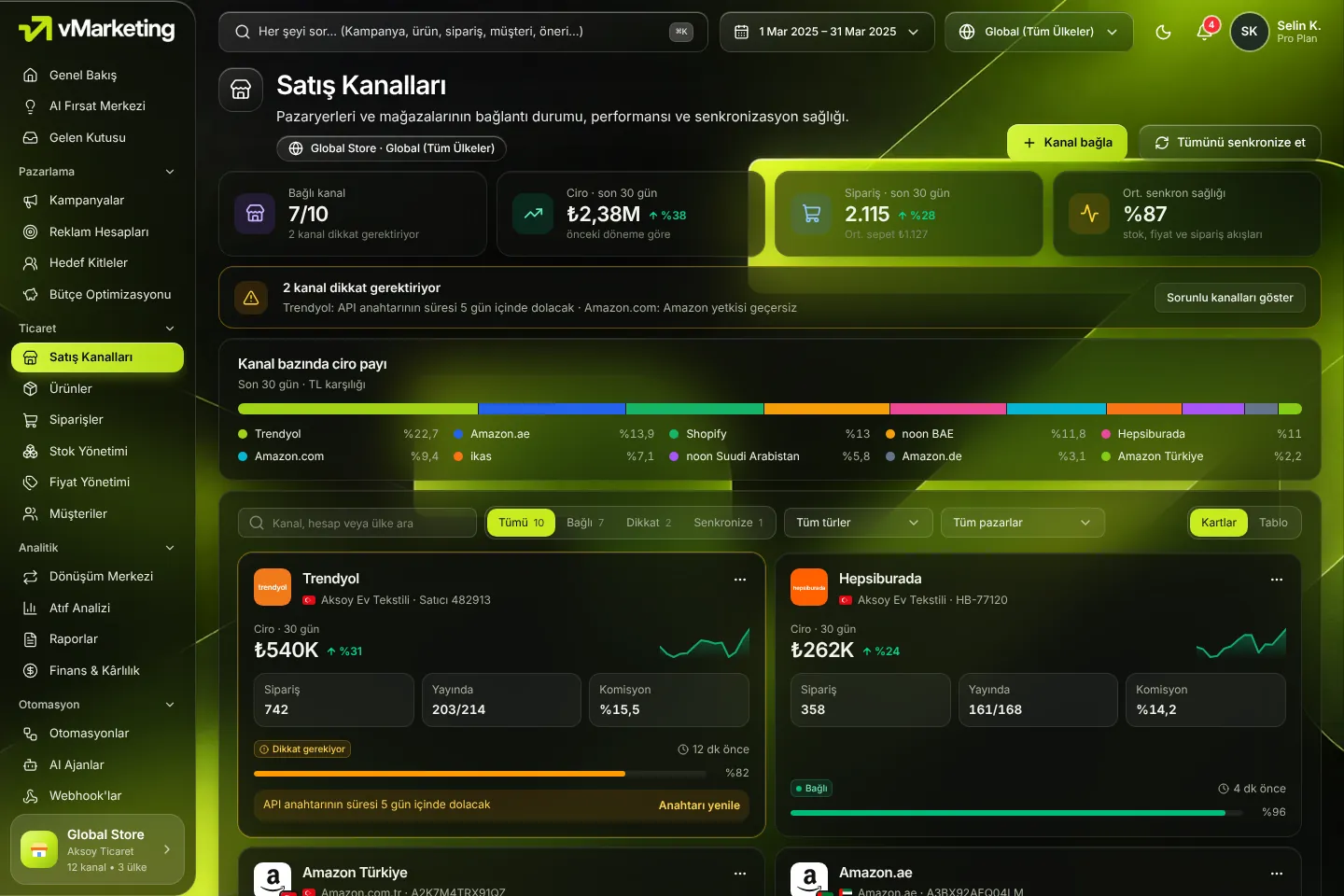Open the SK user avatar menu
The image size is (1344, 896).
tap(1250, 32)
